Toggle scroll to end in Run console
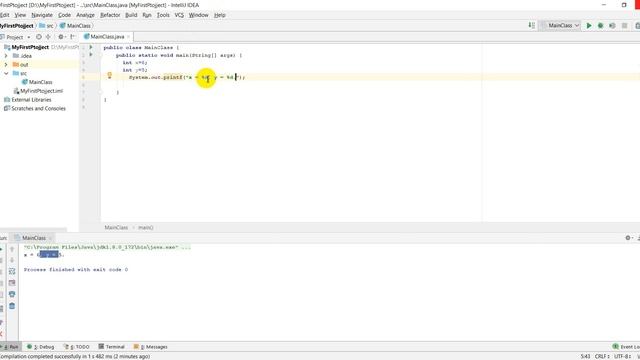Viewport: 640px width, 360px height. (12, 282)
